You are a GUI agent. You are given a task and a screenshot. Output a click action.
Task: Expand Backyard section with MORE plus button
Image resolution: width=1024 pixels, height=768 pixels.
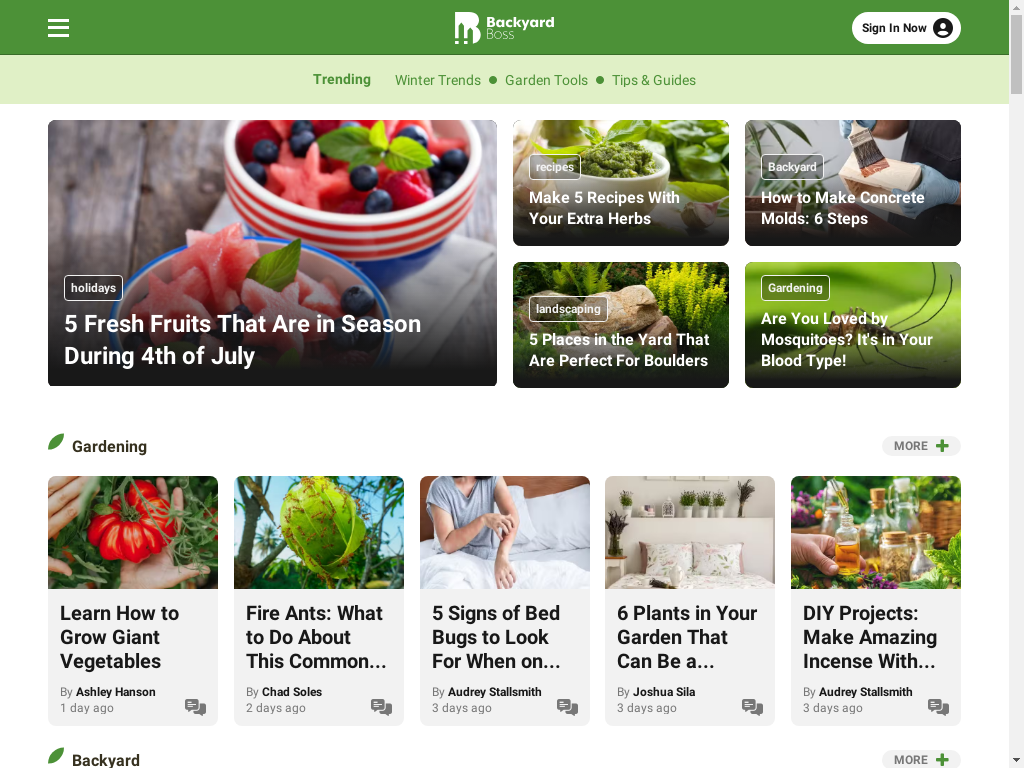pos(921,760)
